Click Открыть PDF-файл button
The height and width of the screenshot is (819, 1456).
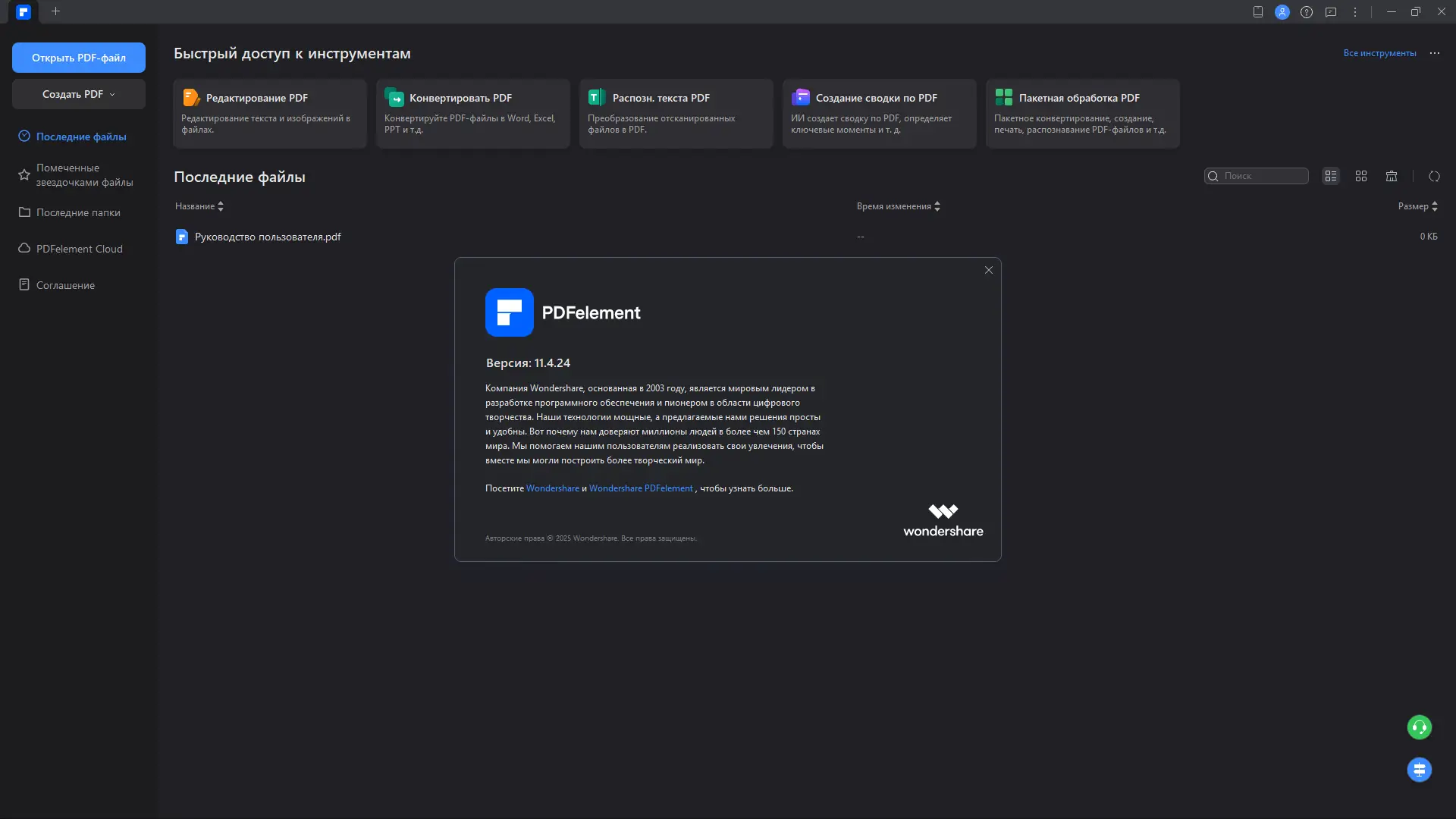pyautogui.click(x=79, y=58)
